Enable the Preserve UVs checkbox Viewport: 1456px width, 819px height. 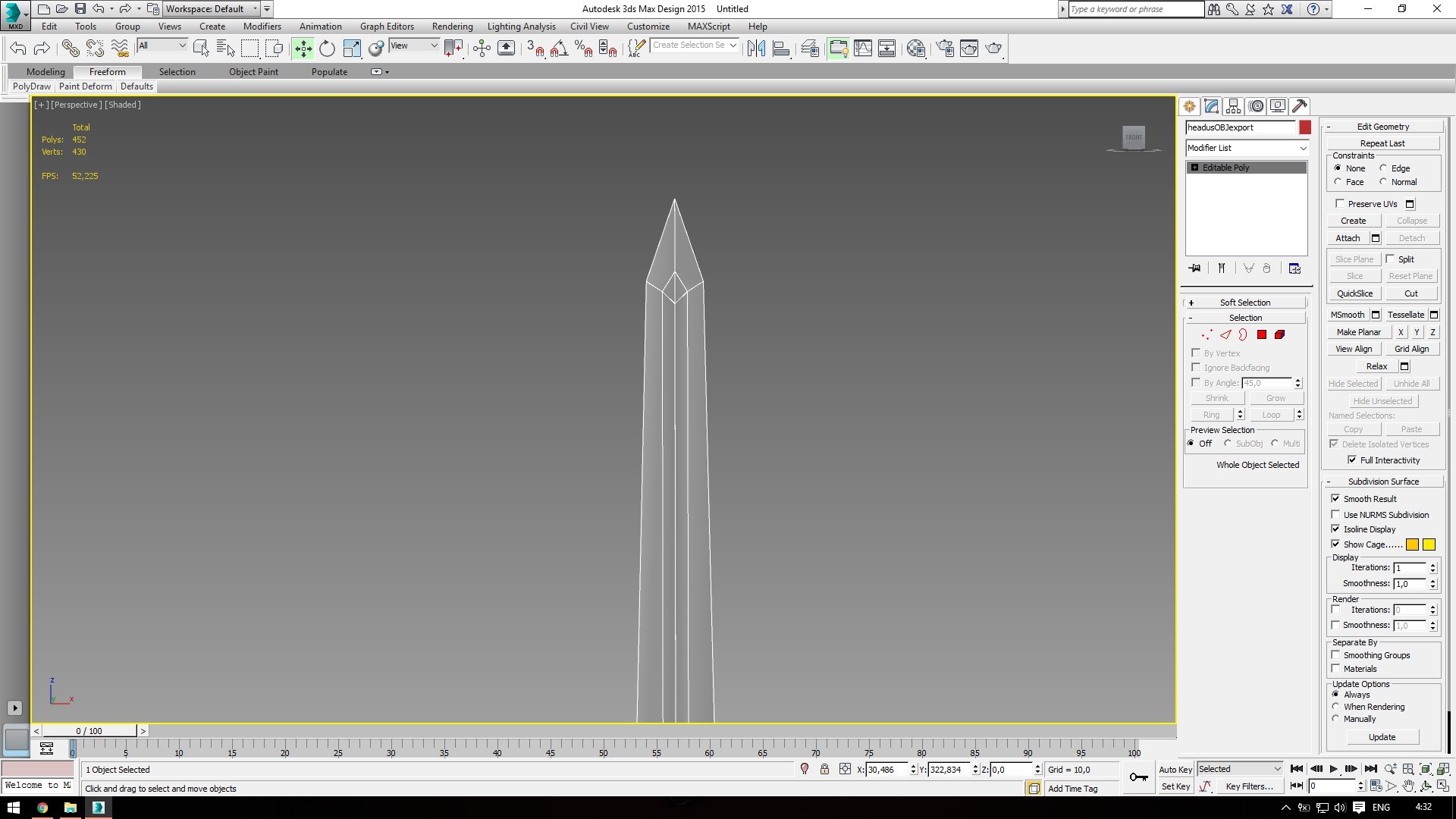pyautogui.click(x=1340, y=203)
